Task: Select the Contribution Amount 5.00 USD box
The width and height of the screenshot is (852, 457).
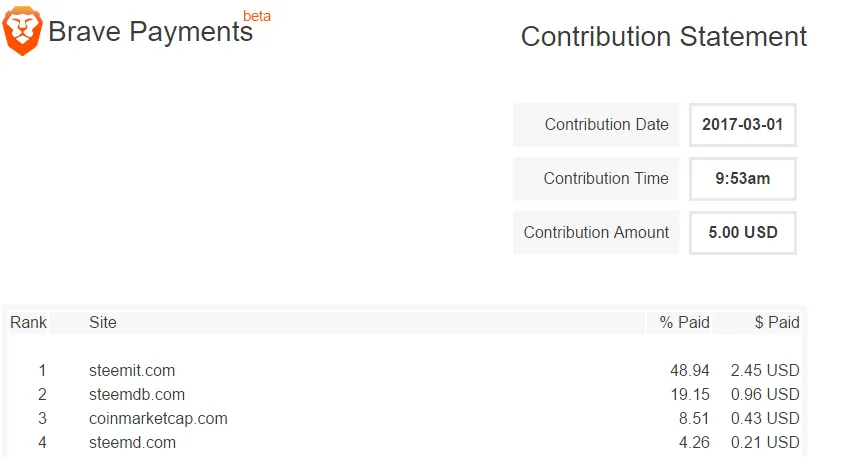Action: [742, 233]
